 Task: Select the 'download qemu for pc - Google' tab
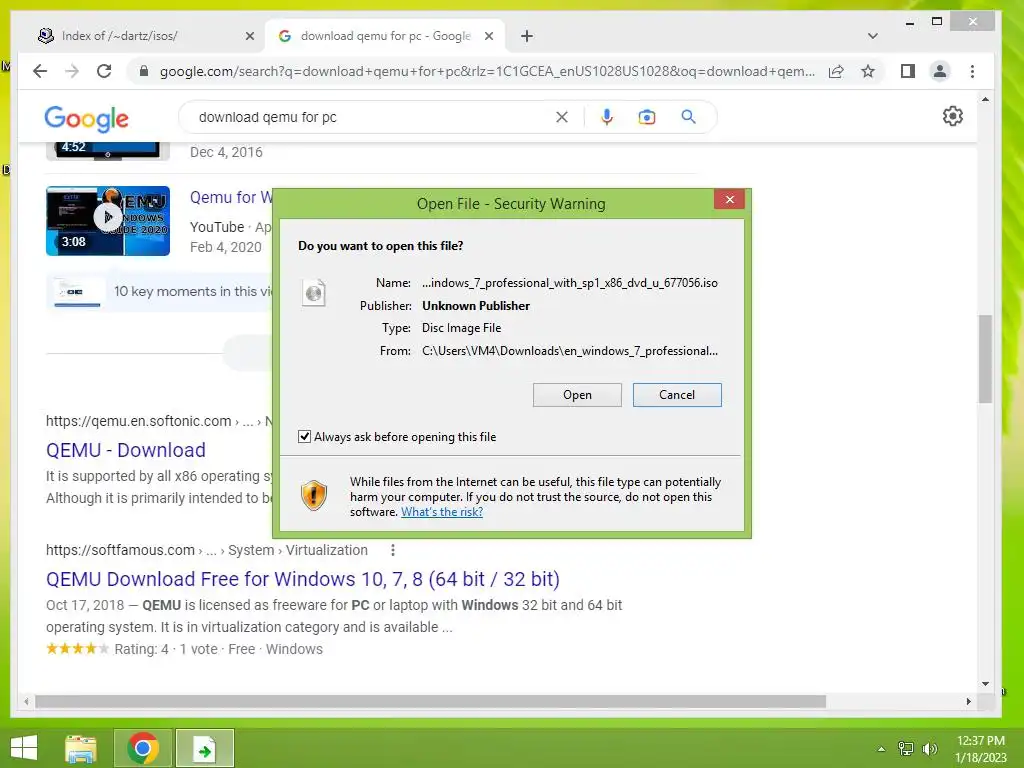click(385, 36)
